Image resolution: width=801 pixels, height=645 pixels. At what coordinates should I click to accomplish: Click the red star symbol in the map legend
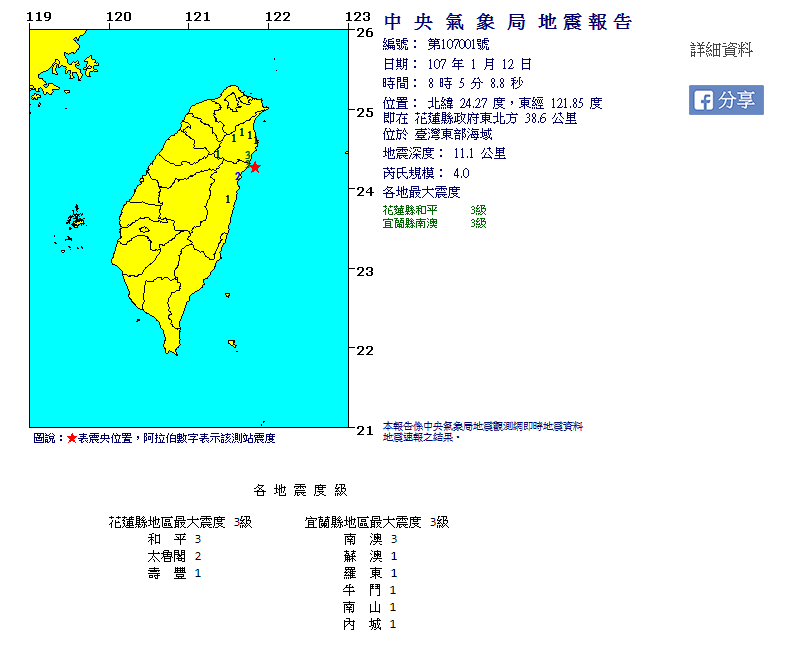click(x=72, y=438)
